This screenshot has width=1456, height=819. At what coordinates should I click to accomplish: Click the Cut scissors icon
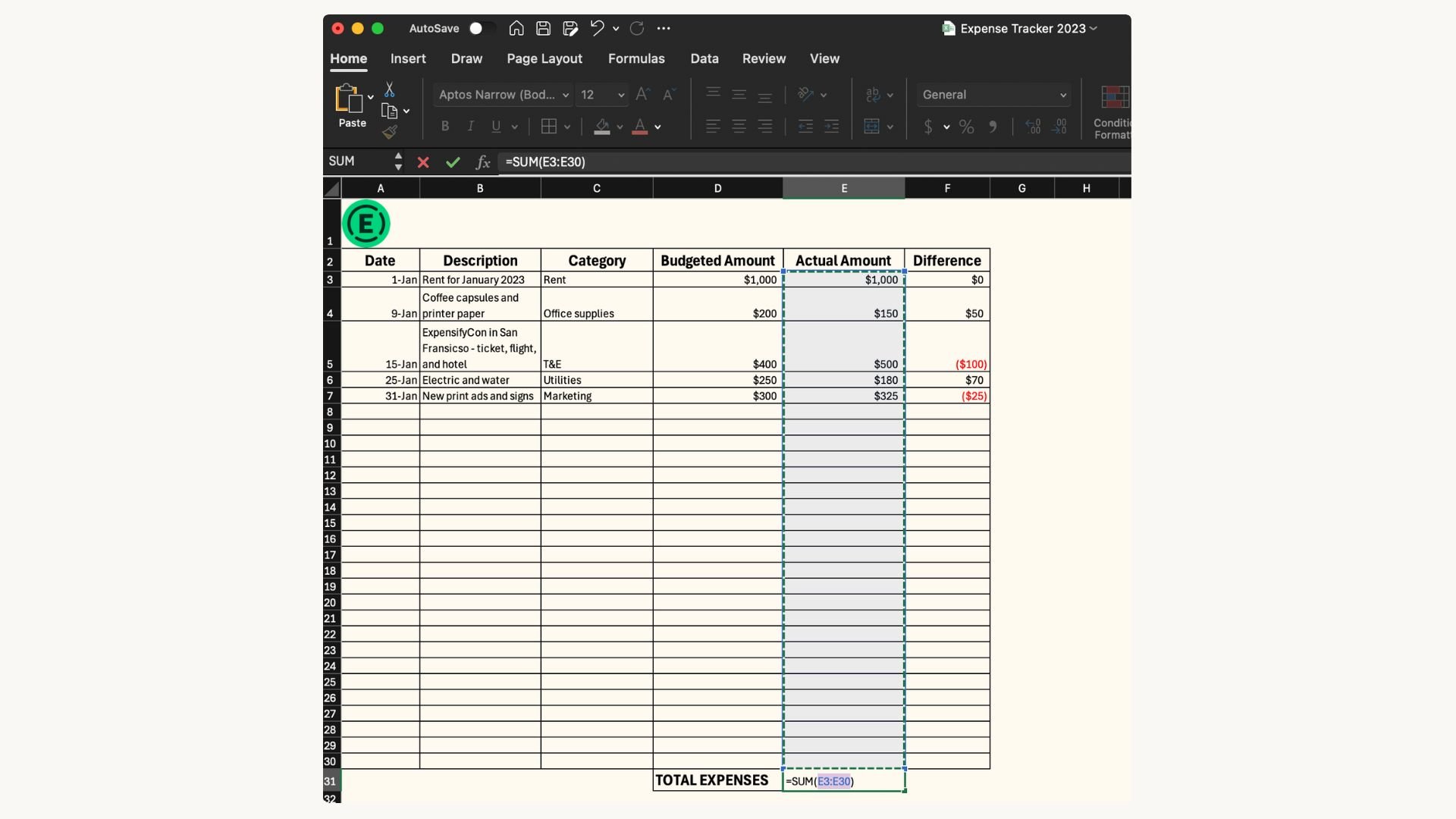(390, 89)
